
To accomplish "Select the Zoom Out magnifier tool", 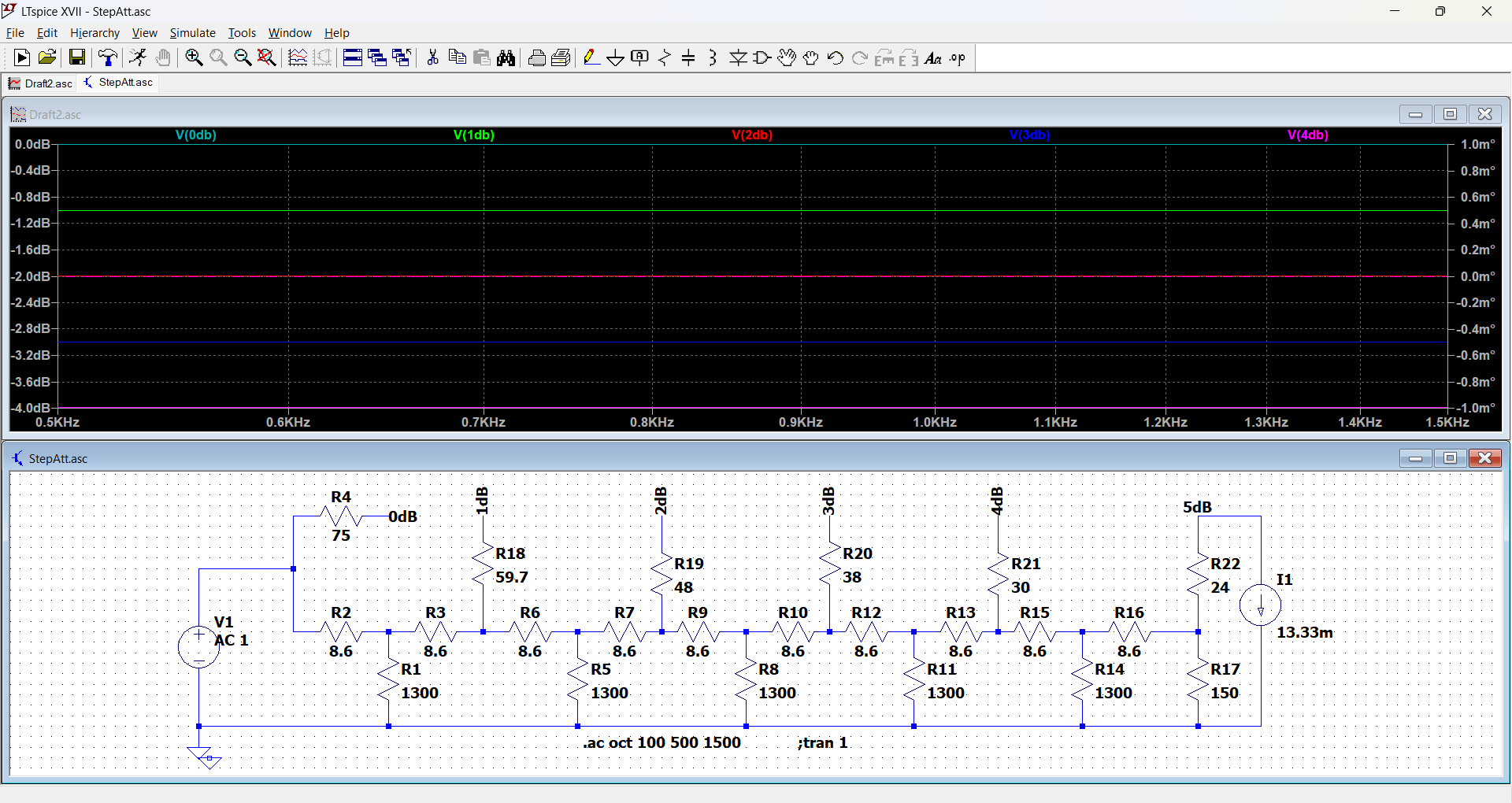I will point(243,57).
